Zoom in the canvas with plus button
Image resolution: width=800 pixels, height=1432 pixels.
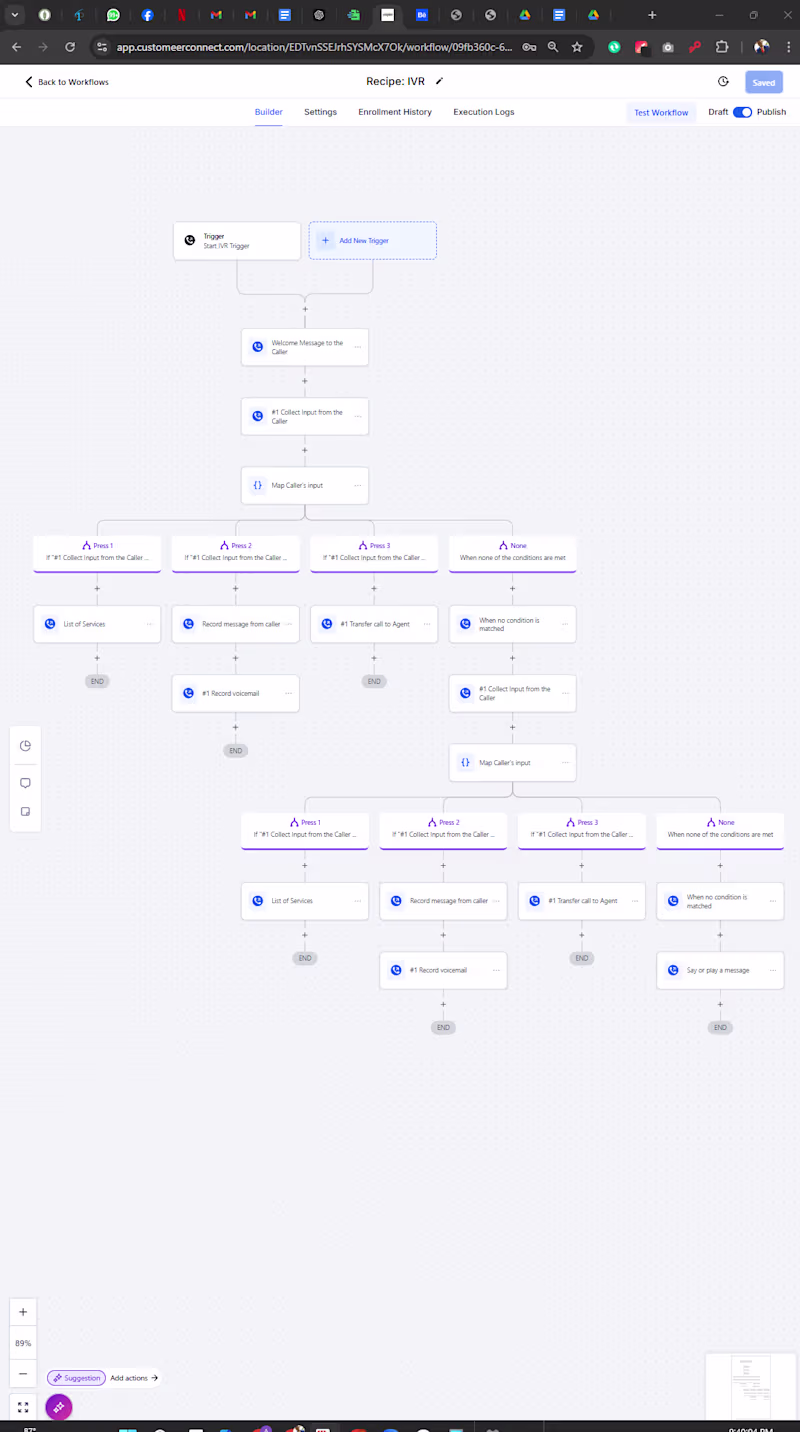[x=23, y=1312]
